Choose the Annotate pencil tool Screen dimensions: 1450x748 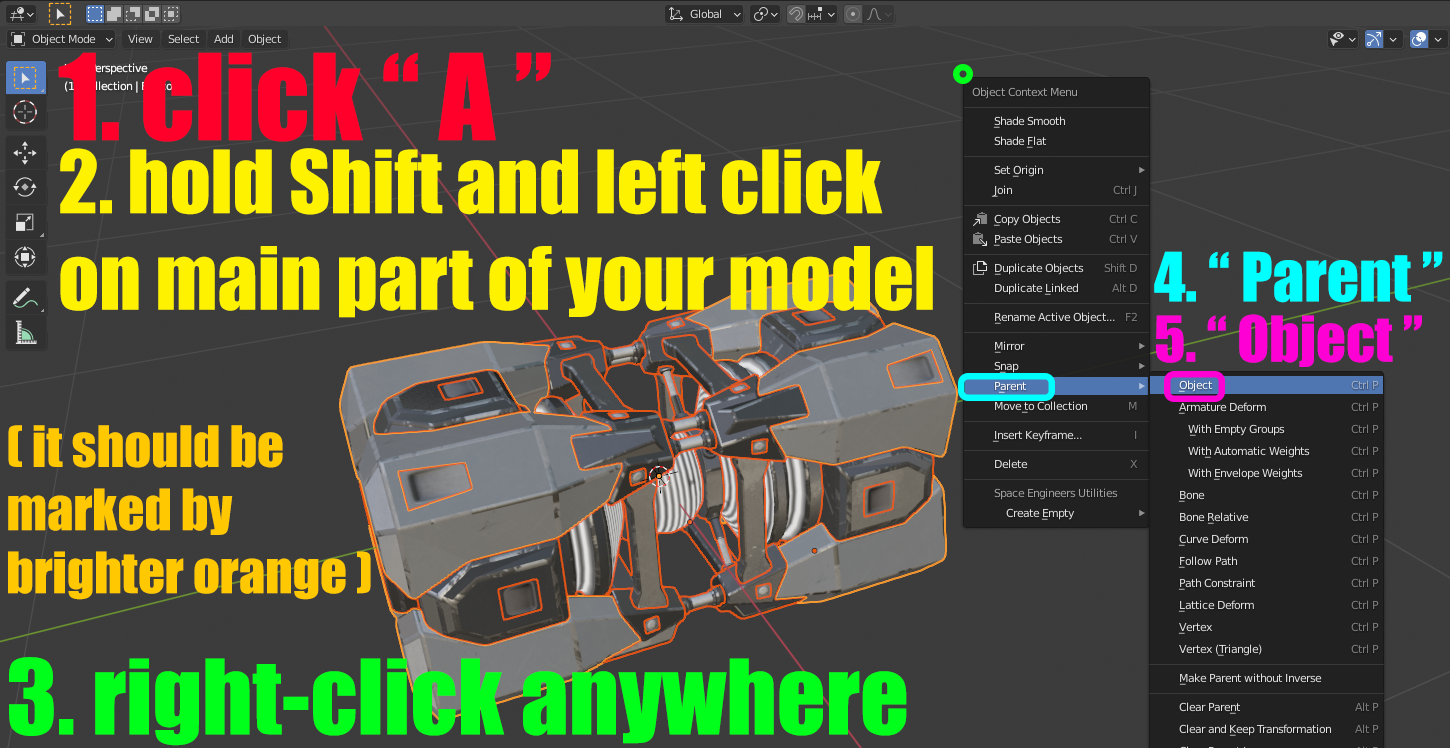pos(26,297)
